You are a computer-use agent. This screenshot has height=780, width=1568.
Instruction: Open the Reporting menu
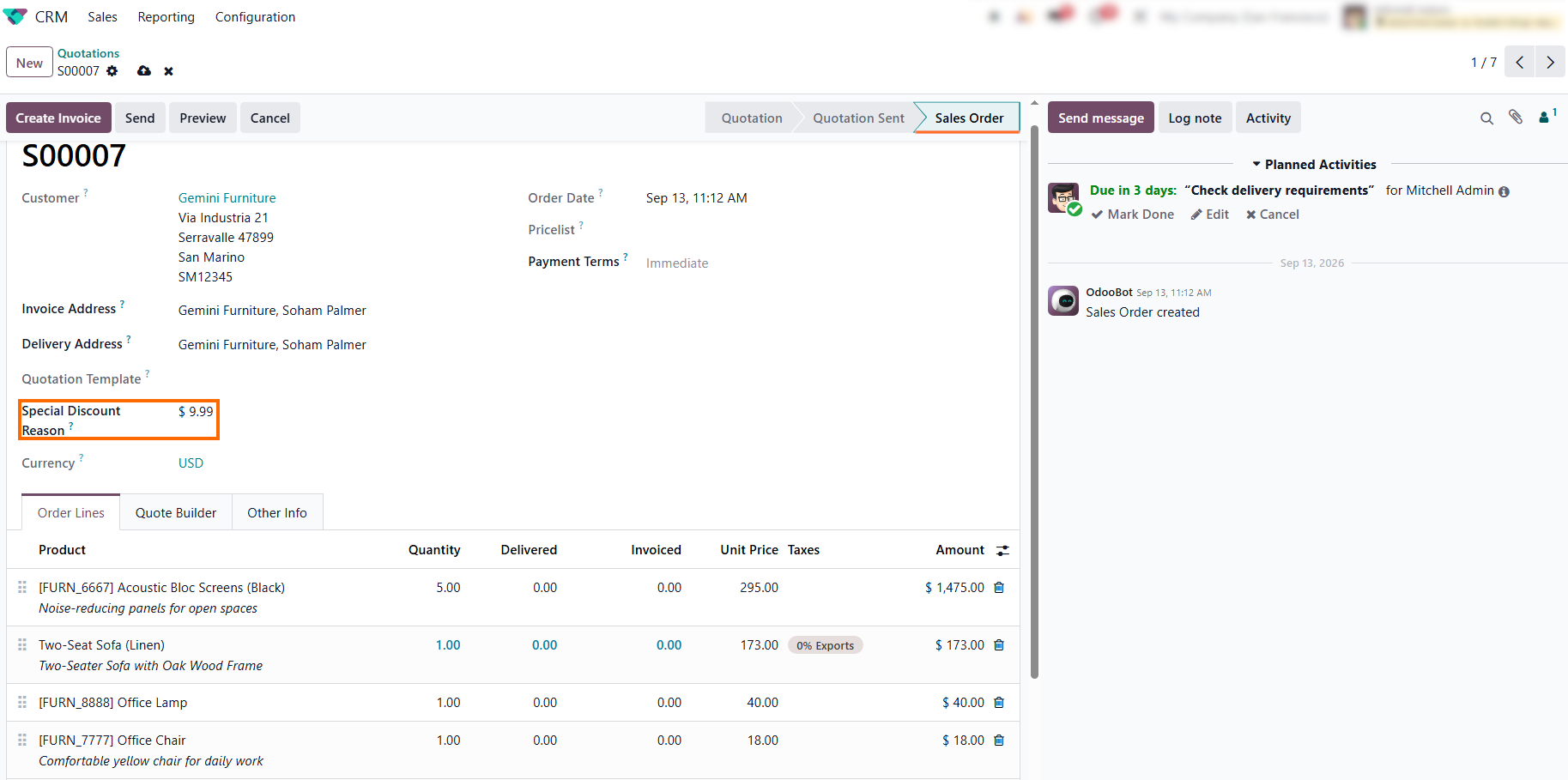166,17
